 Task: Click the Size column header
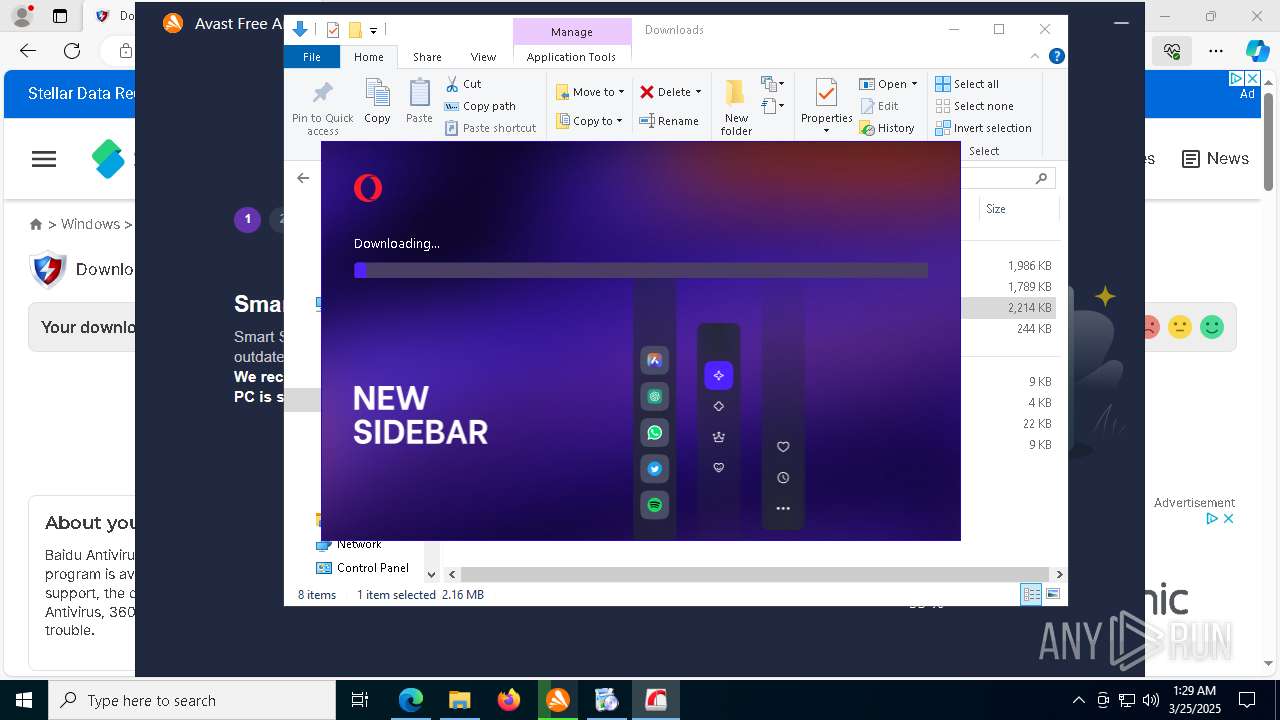tap(1019, 209)
